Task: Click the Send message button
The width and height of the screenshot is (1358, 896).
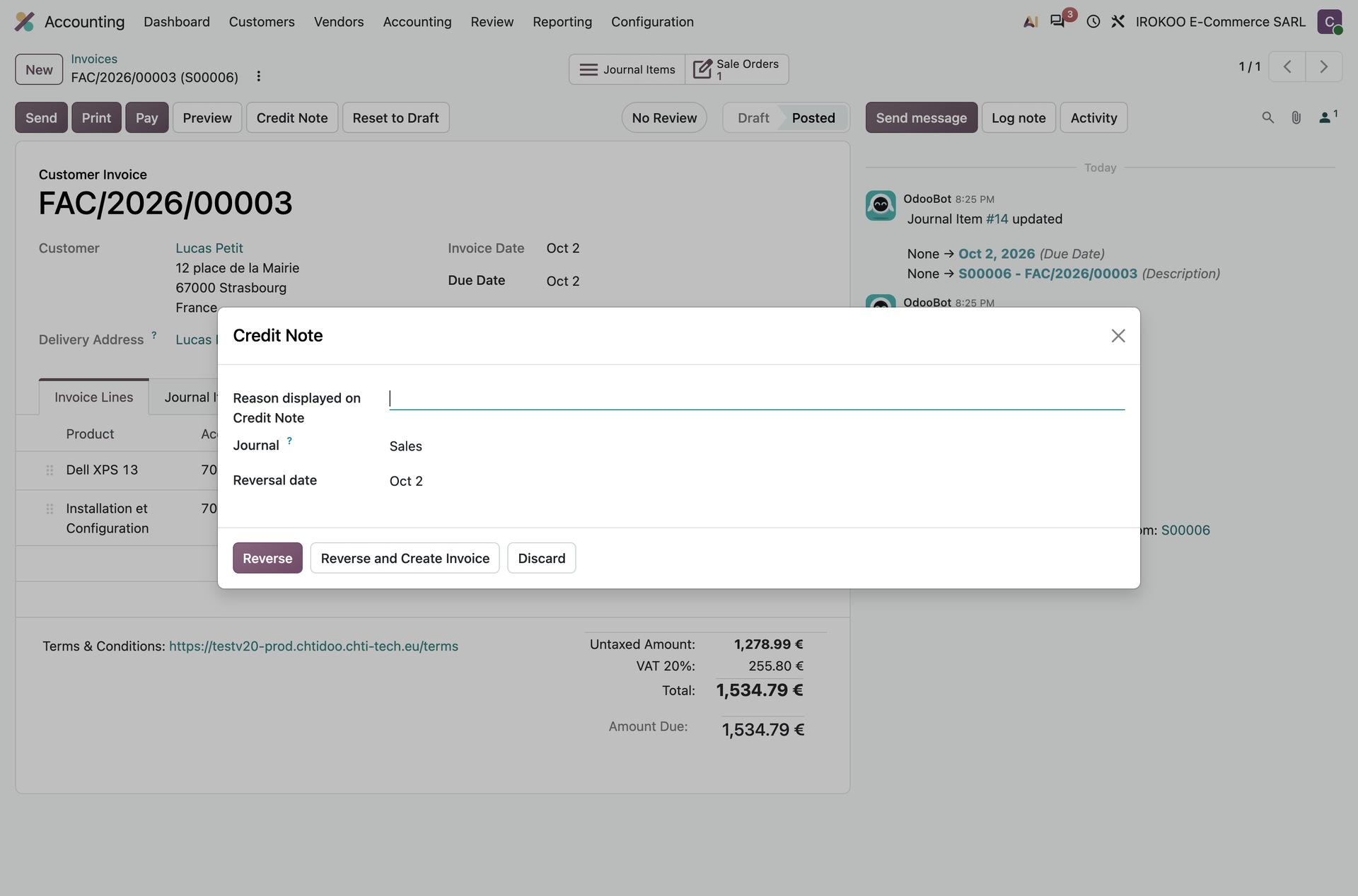Action: click(921, 117)
